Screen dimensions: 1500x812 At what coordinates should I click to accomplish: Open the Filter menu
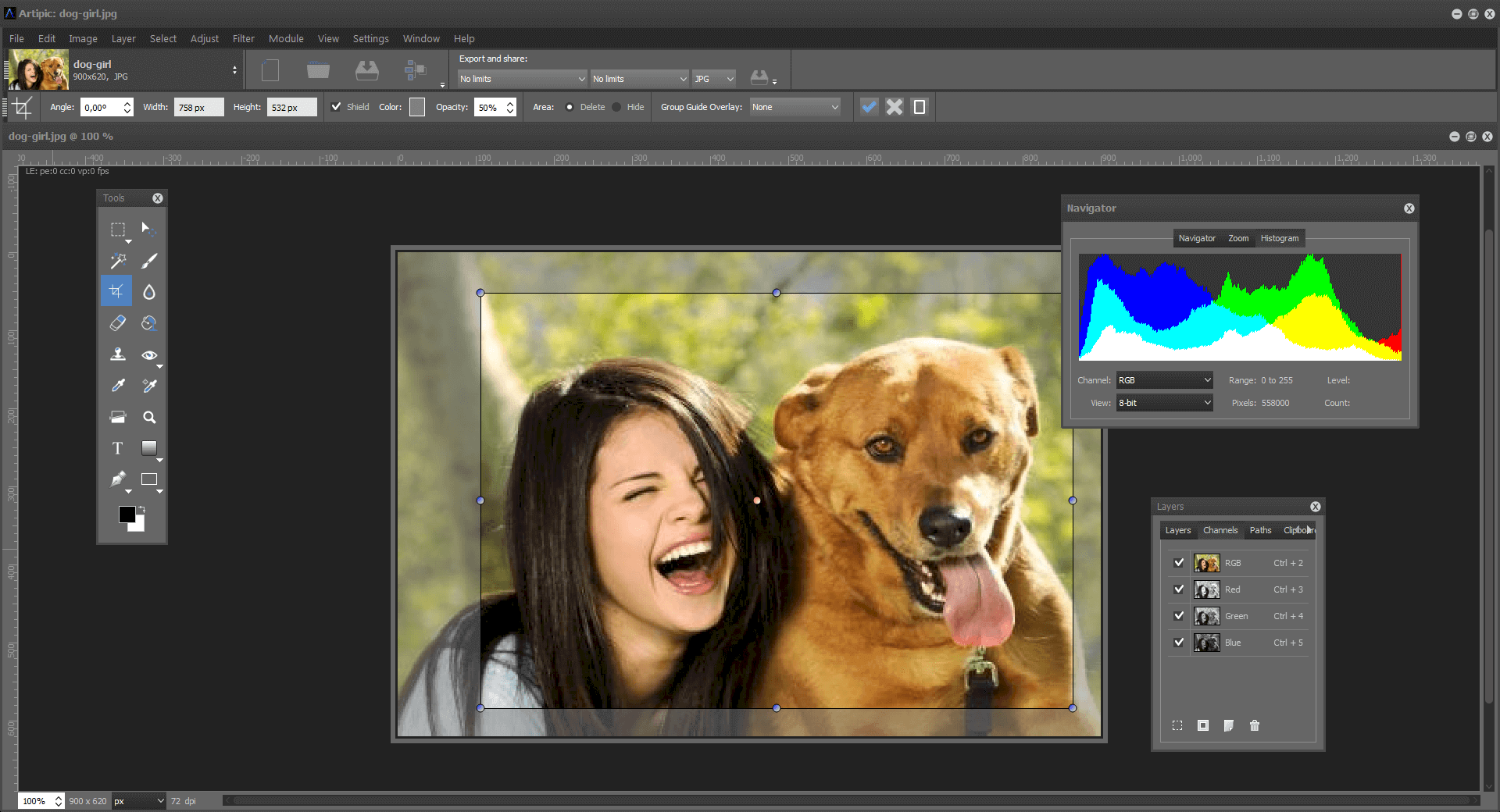pyautogui.click(x=243, y=38)
